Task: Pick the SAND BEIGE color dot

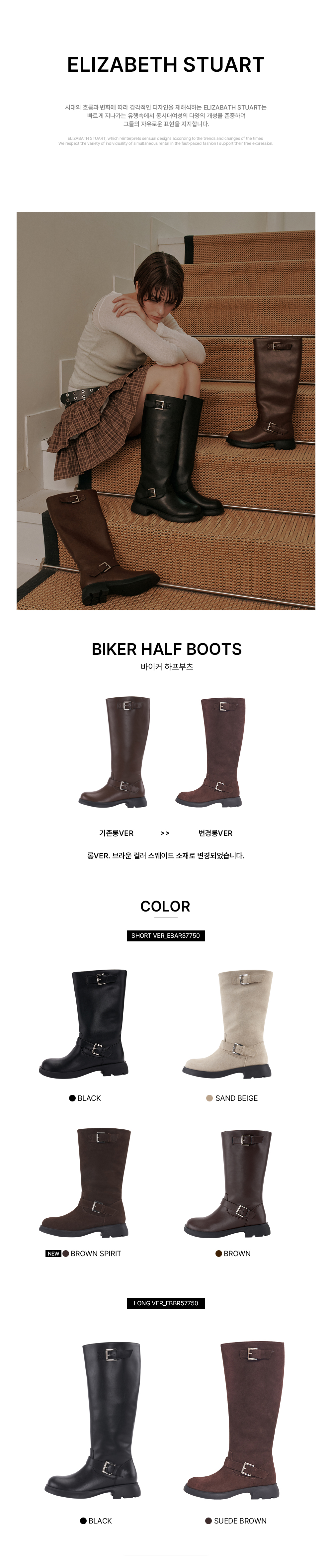Action: tap(210, 1098)
